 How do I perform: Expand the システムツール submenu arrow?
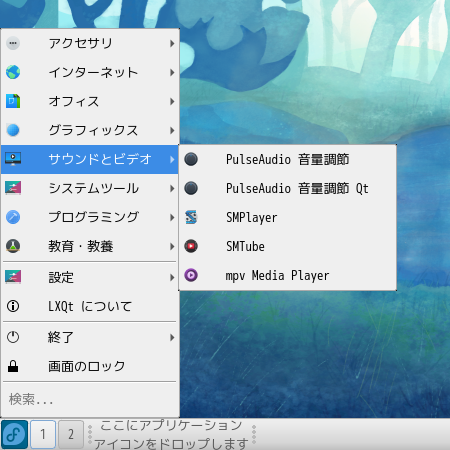point(172,189)
